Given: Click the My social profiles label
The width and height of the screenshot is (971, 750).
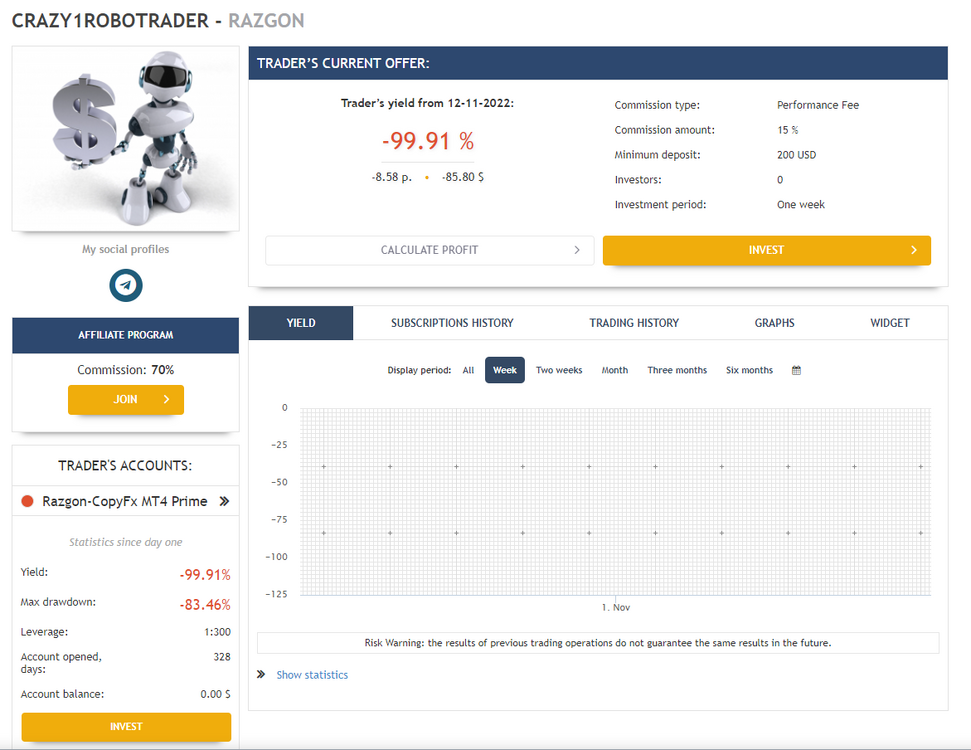Looking at the screenshot, I should click(126, 249).
